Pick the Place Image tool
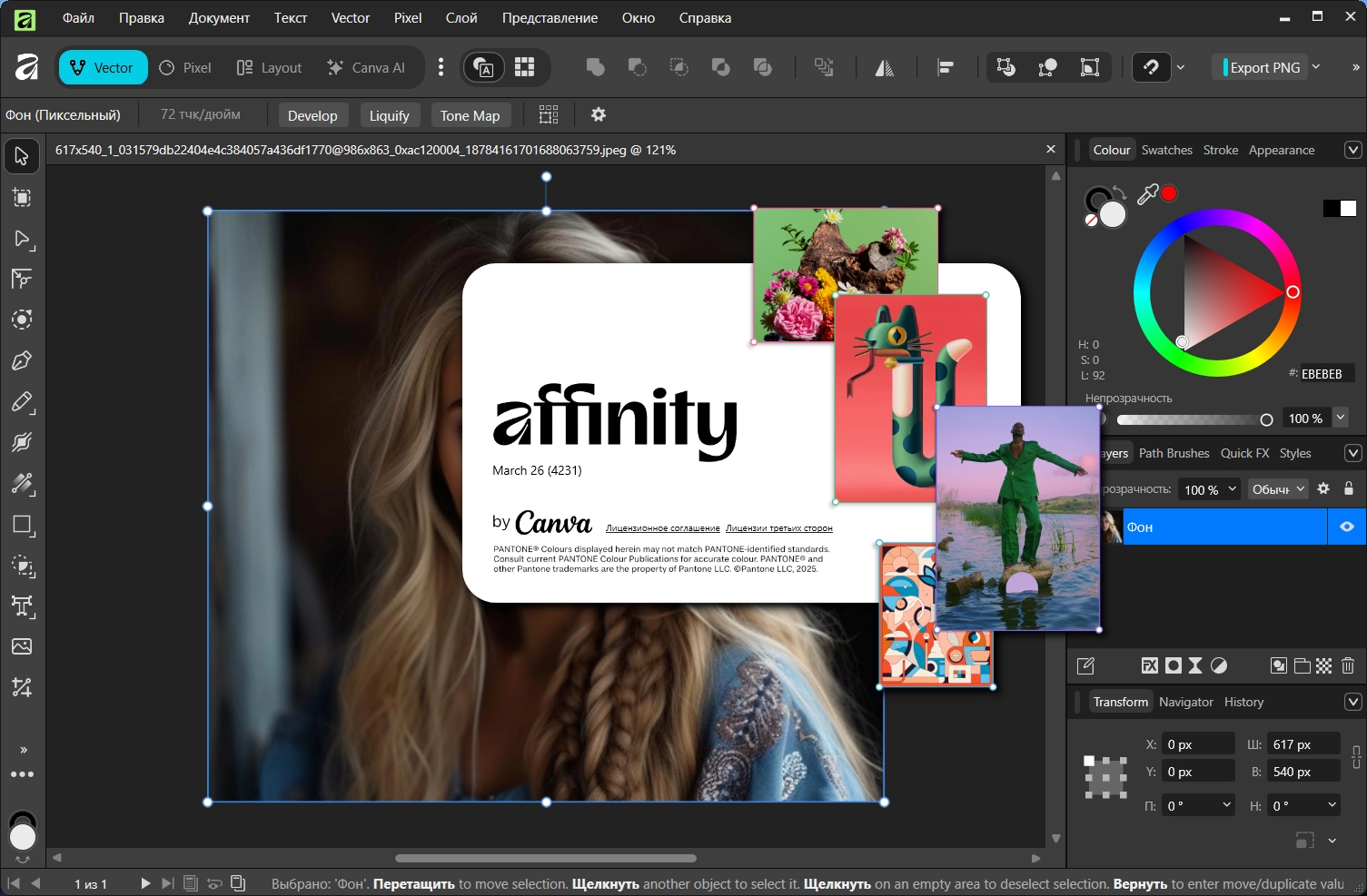This screenshot has height=896, width=1367. pos(22,646)
